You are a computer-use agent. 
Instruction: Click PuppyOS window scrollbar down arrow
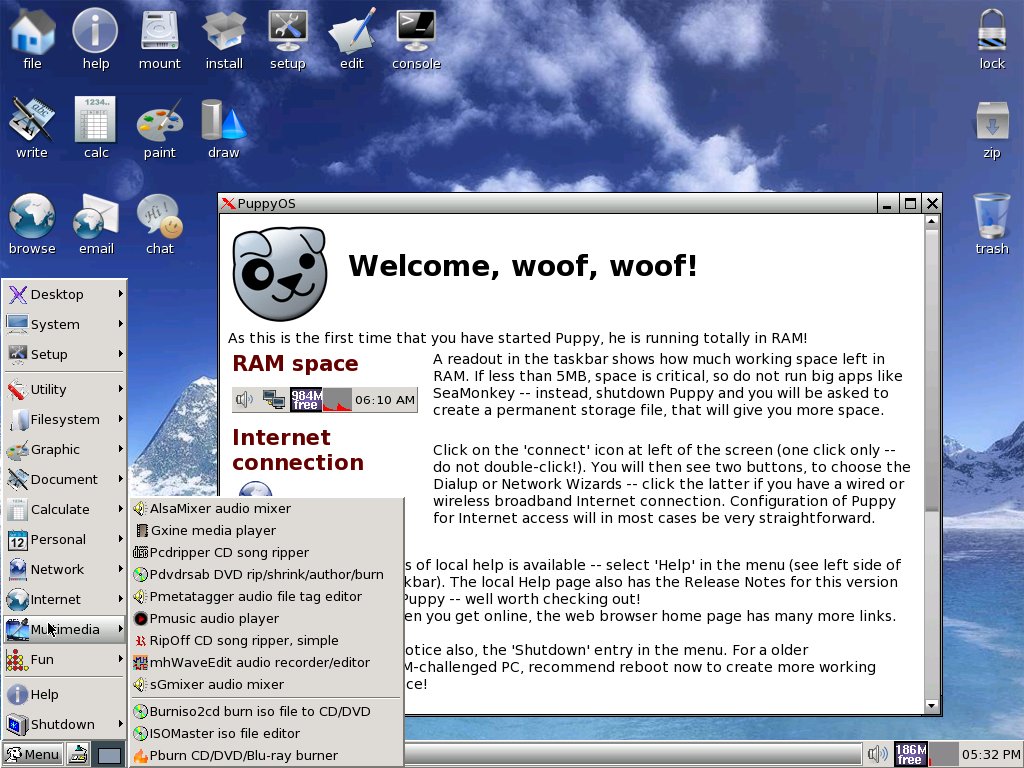pyautogui.click(x=932, y=705)
